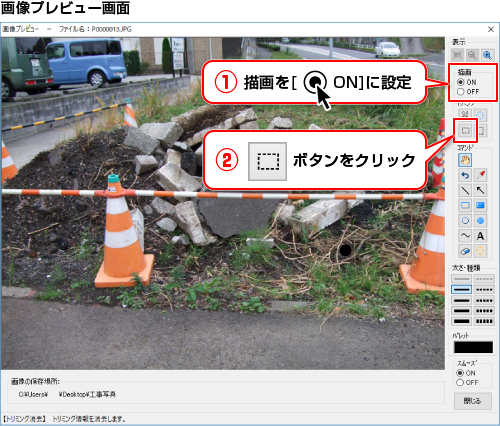Choose the thinnest solid line style
This screenshot has width=500, height=426.
click(x=461, y=279)
